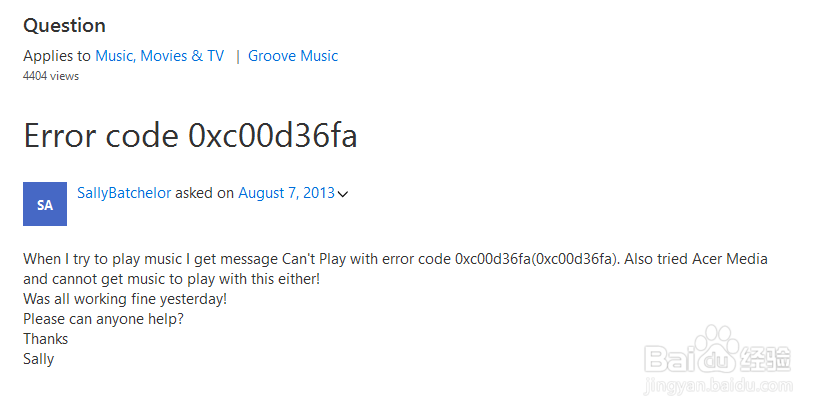The image size is (840, 415).
Task: Click the jingyan.baidu.com watermark URL
Action: [x=718, y=386]
